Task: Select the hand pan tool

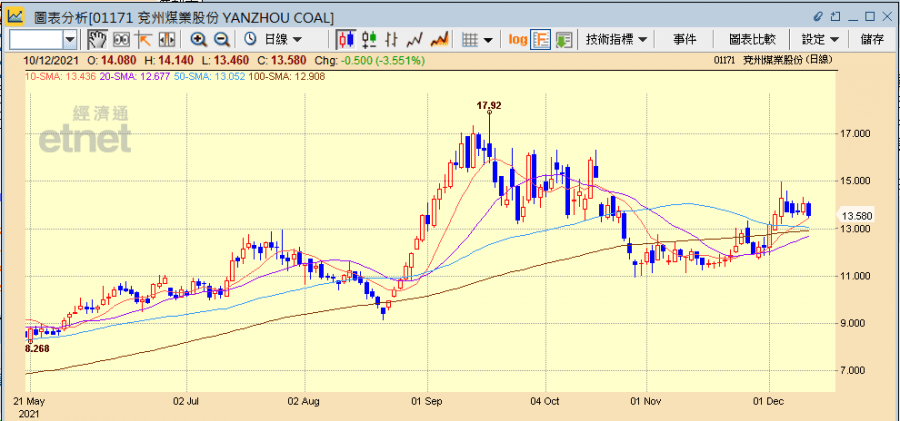Action: coord(97,39)
